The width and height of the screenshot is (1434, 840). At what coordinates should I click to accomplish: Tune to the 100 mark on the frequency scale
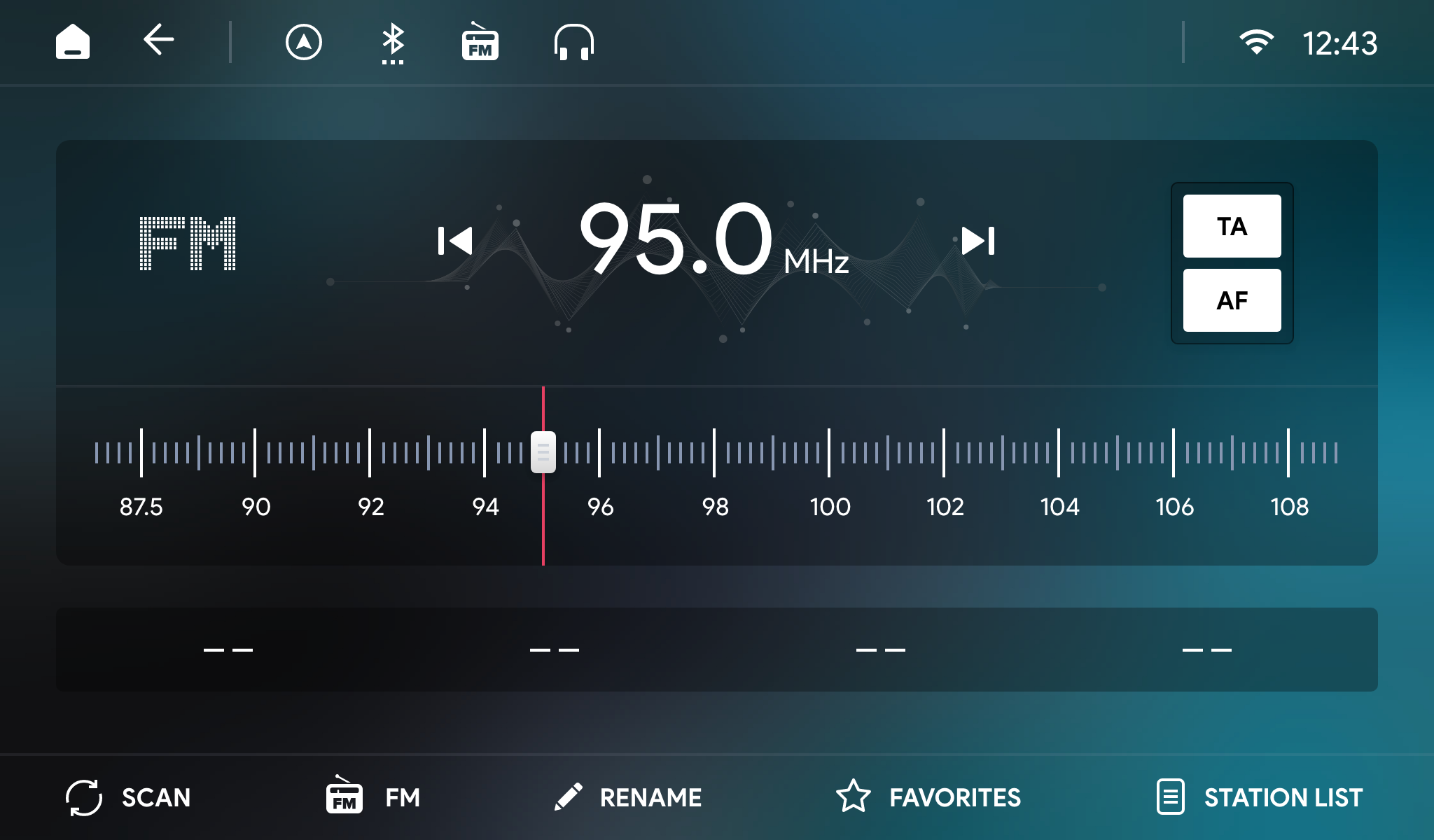point(829,453)
